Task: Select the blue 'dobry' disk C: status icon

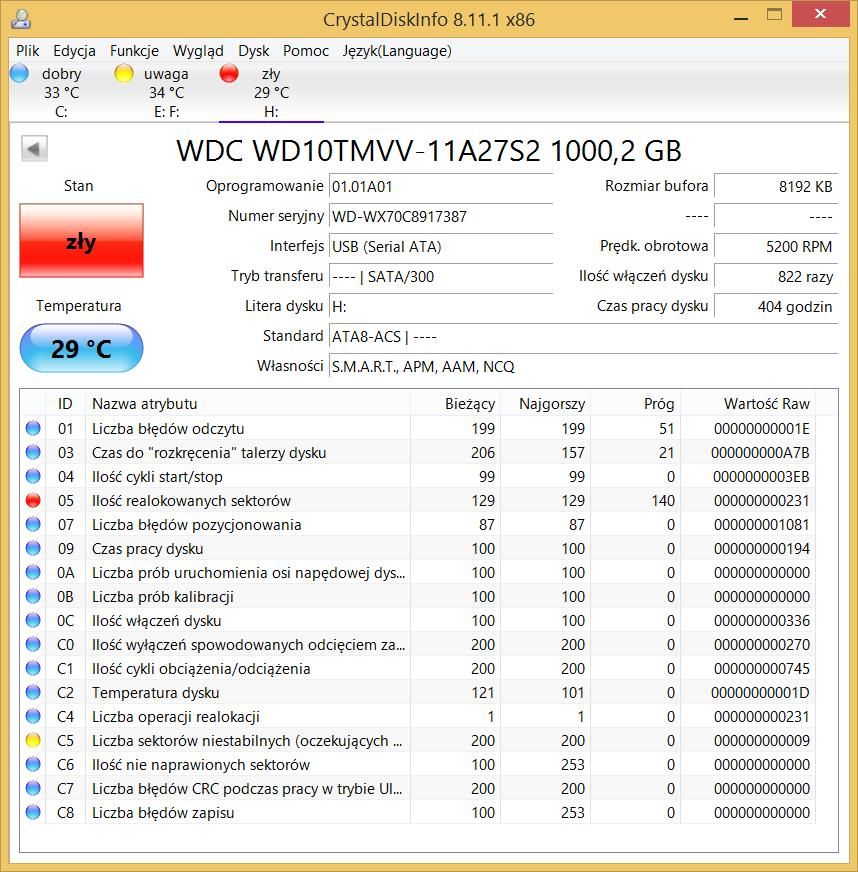Action: 19,73
